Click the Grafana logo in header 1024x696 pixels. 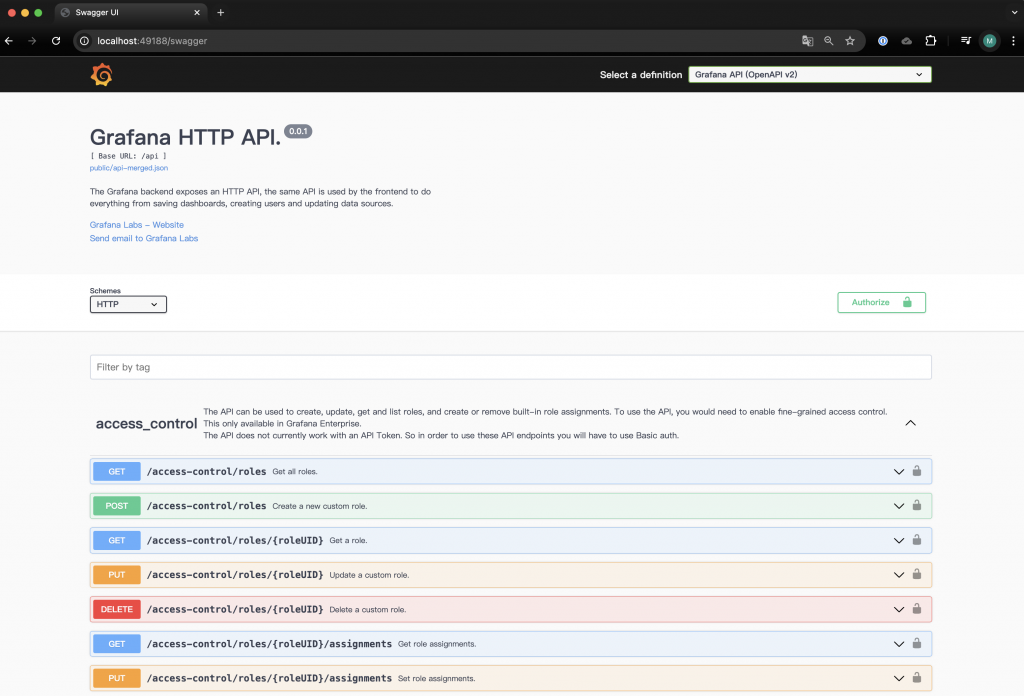point(101,74)
